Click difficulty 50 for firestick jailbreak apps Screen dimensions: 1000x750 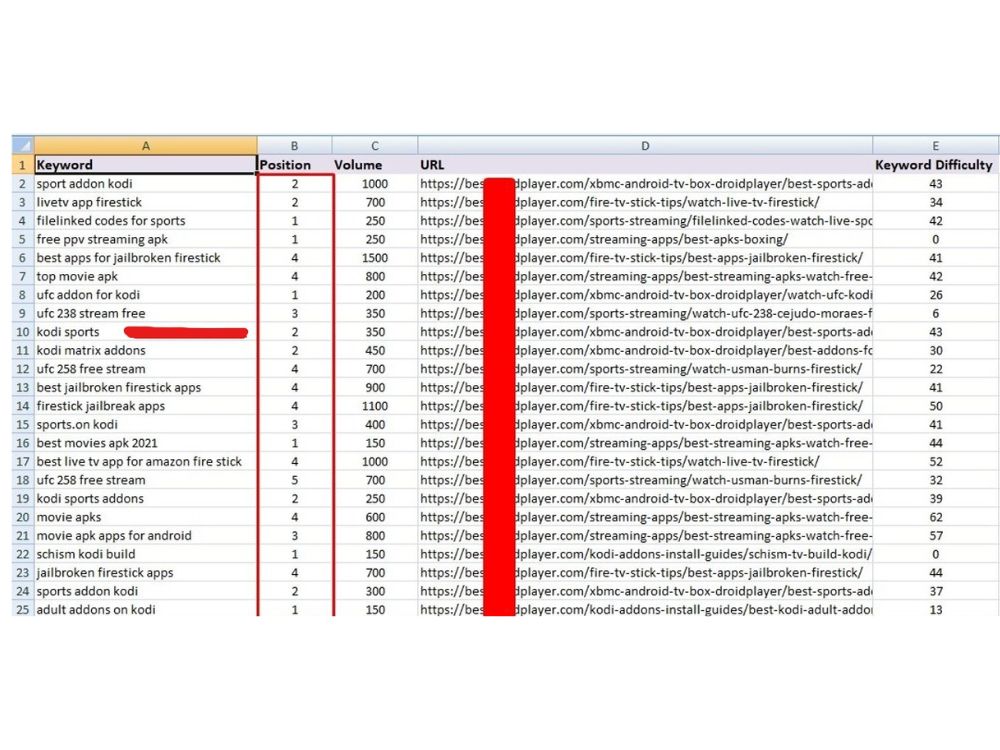pos(936,406)
